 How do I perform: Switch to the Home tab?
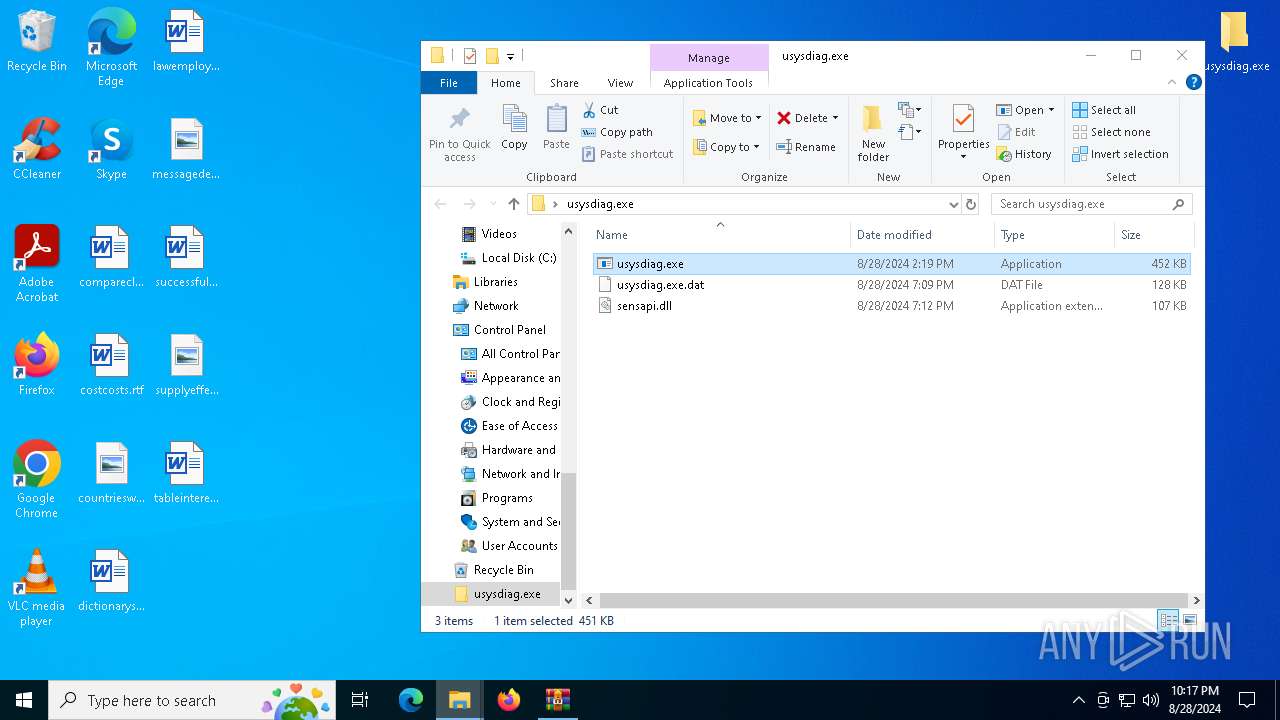click(505, 83)
